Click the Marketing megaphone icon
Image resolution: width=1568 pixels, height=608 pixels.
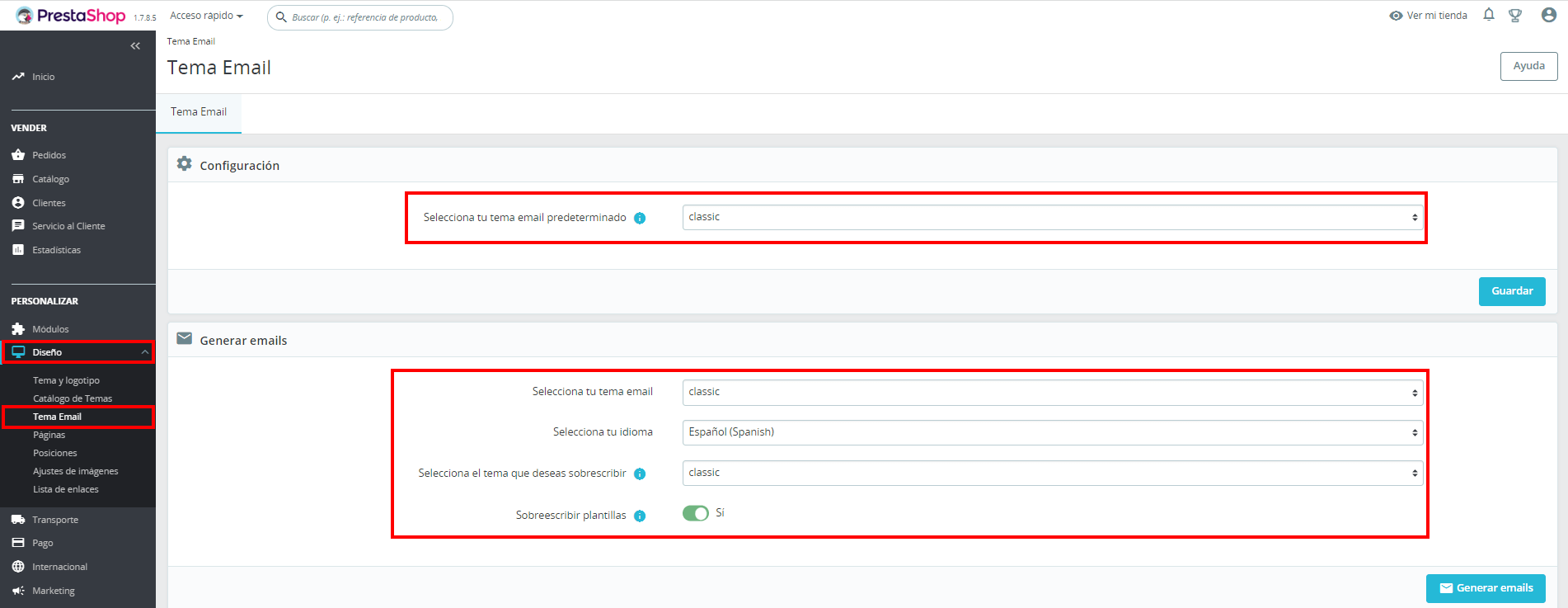click(x=18, y=591)
